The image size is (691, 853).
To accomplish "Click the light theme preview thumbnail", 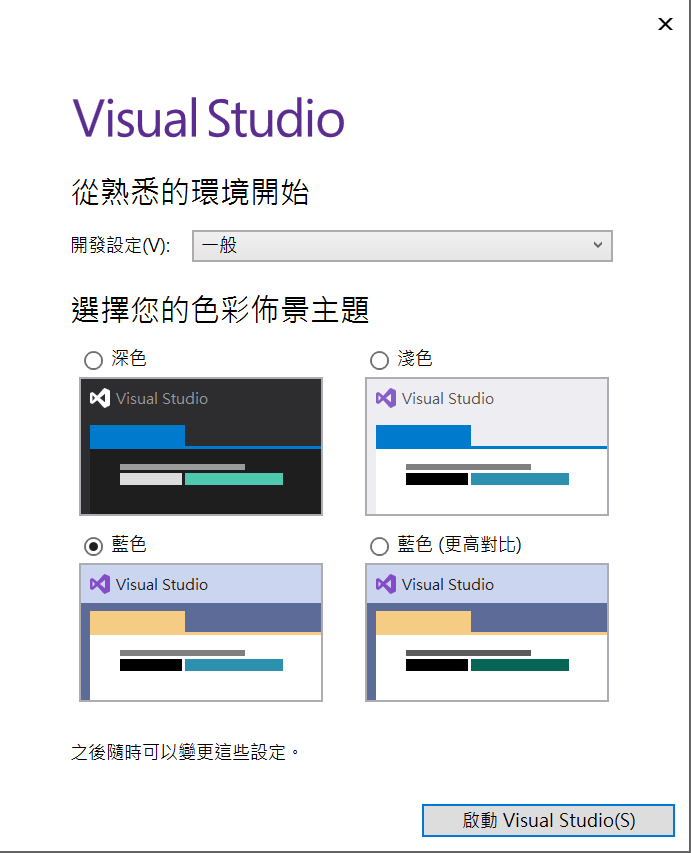I will (487, 446).
